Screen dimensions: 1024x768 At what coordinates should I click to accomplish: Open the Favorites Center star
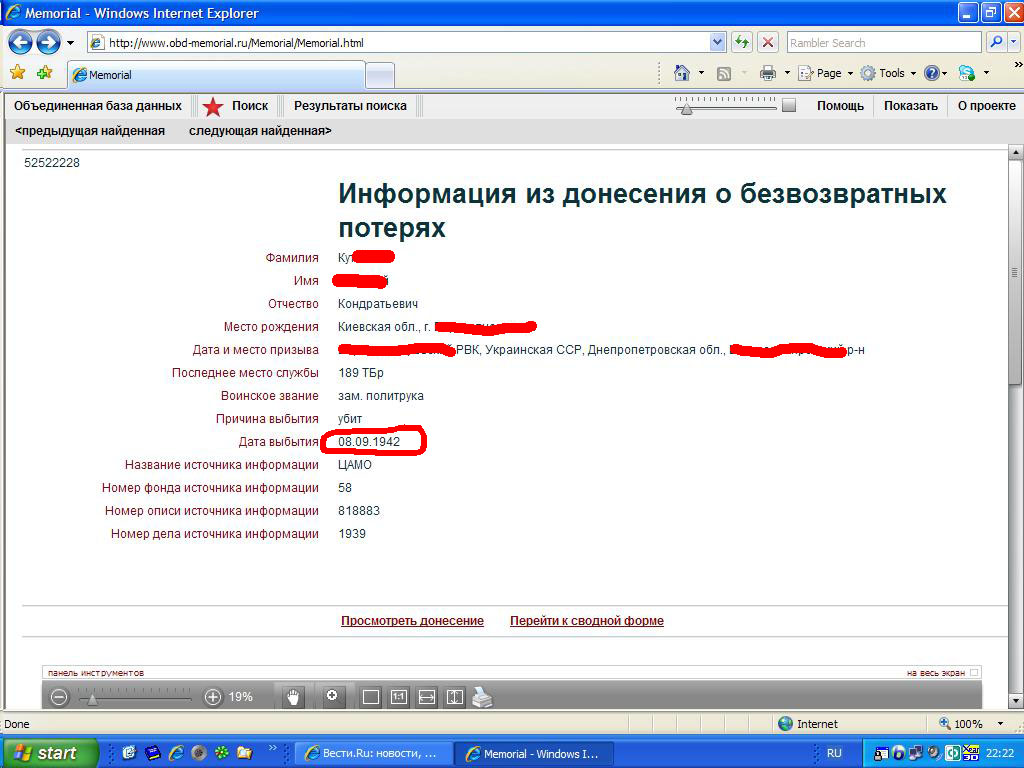[x=18, y=72]
